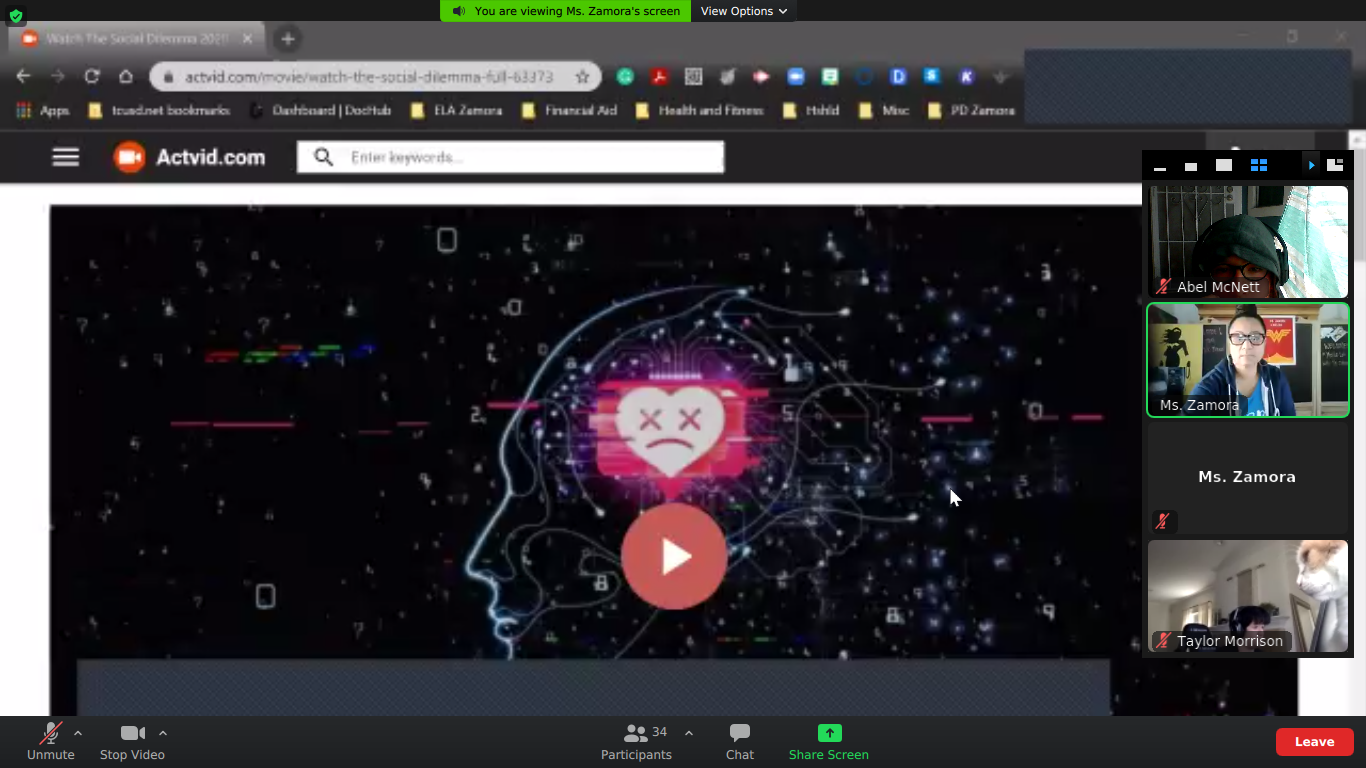The width and height of the screenshot is (1366, 768).
Task: Open the ELA Zamora bookmarks folder
Action: [456, 111]
